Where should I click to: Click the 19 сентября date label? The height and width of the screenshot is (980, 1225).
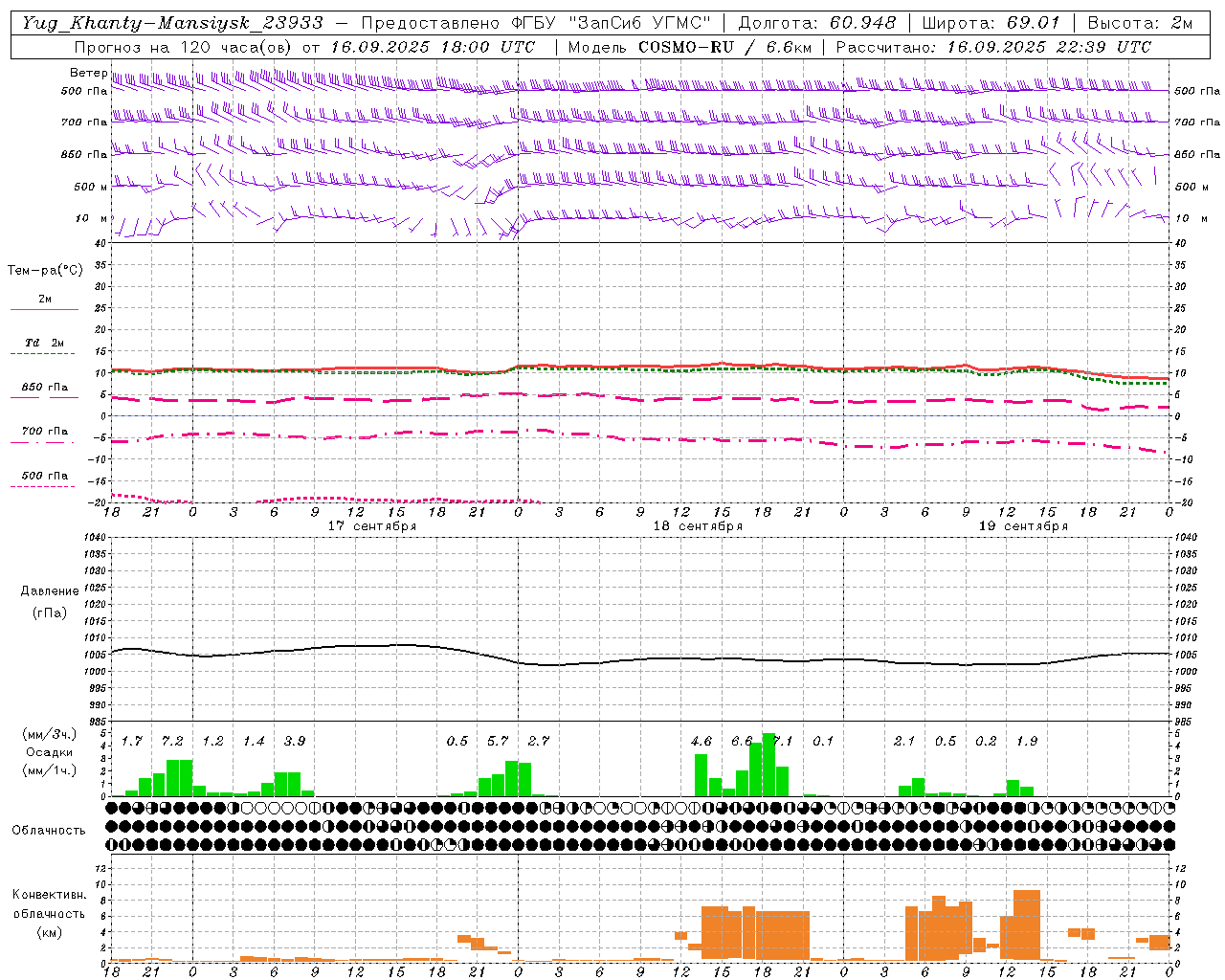pyautogui.click(x=1023, y=526)
